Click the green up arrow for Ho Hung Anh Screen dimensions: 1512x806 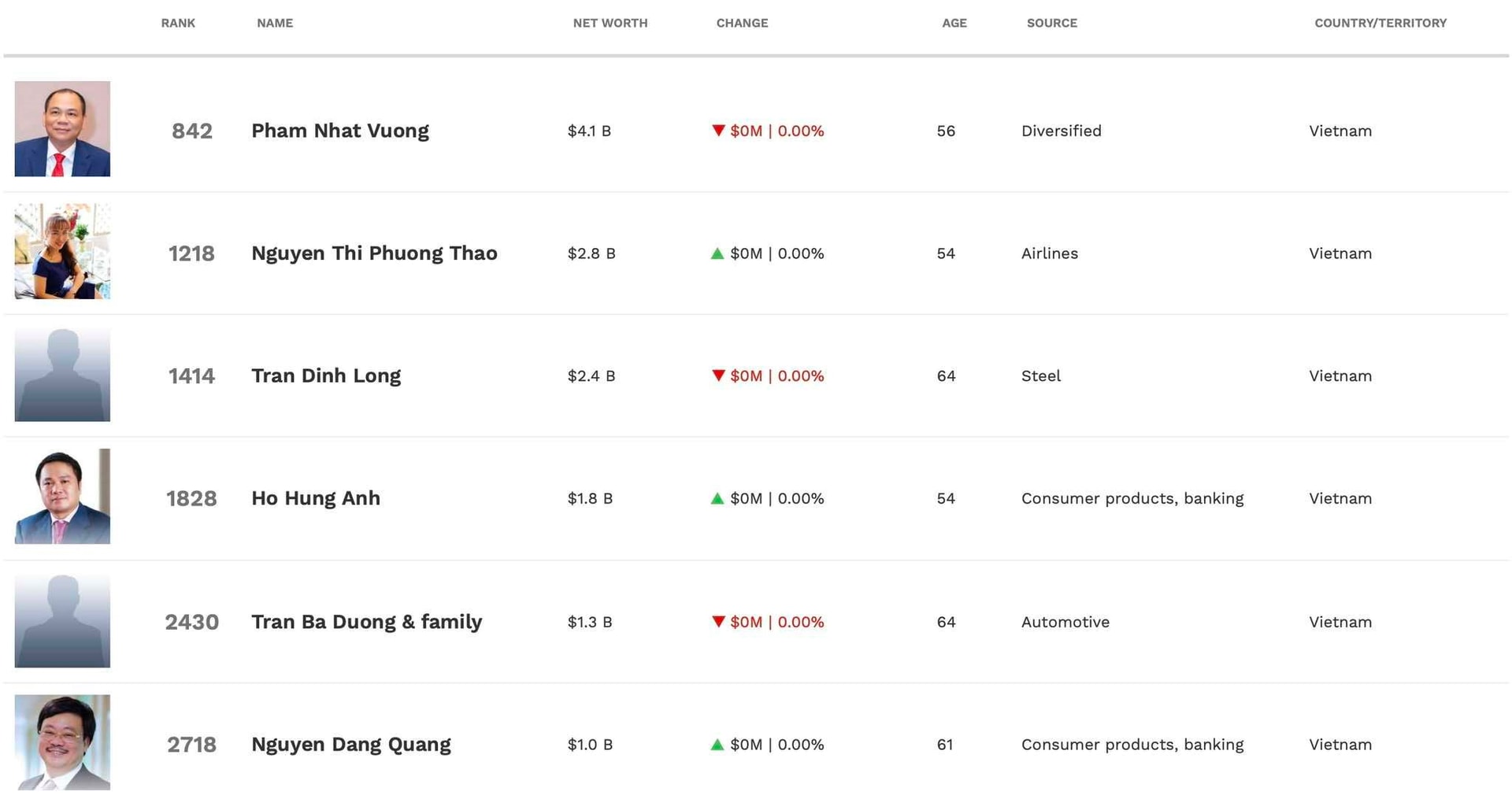coord(717,498)
